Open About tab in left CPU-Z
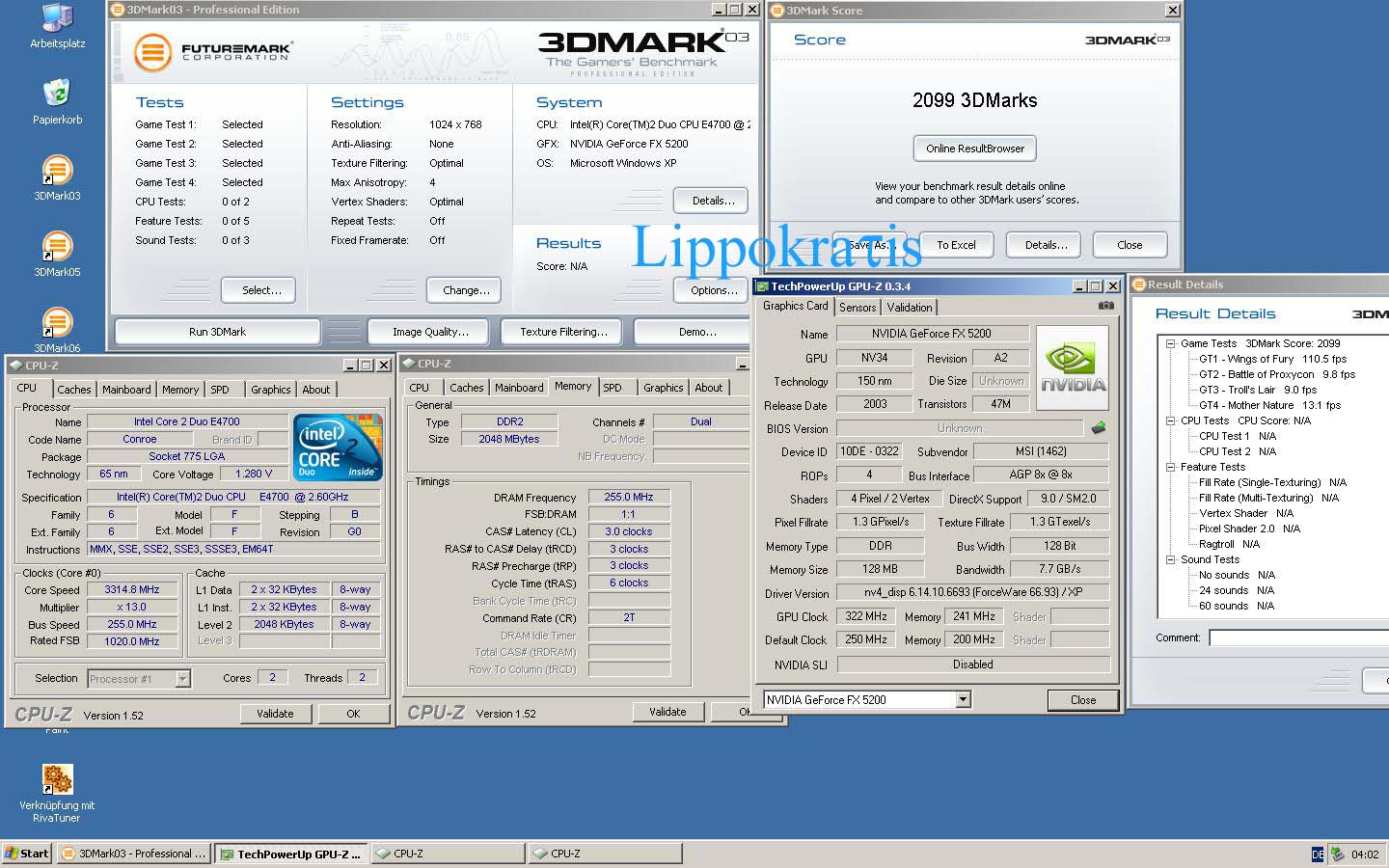 pos(316,390)
